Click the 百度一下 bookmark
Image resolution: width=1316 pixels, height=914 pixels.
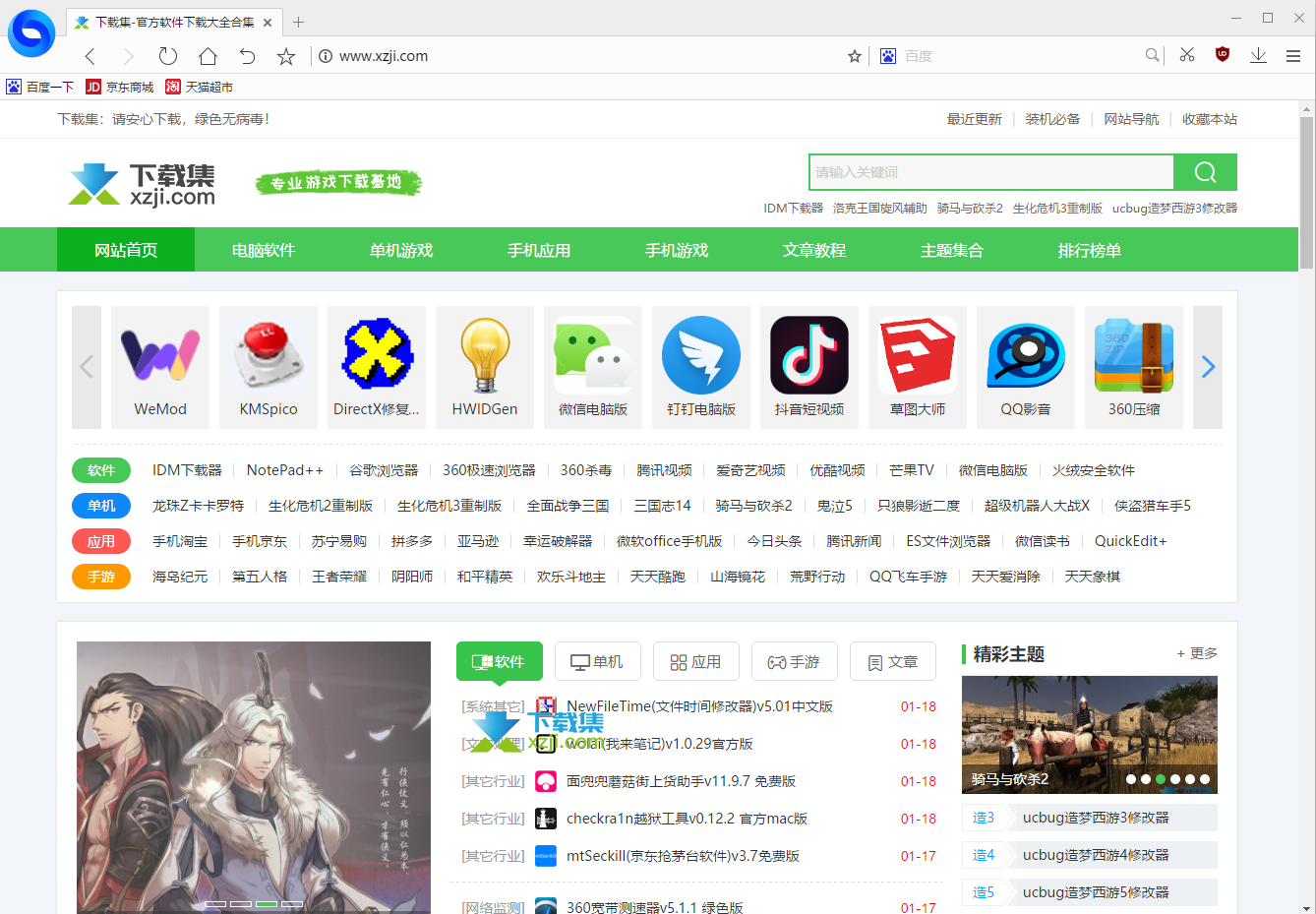(x=40, y=87)
